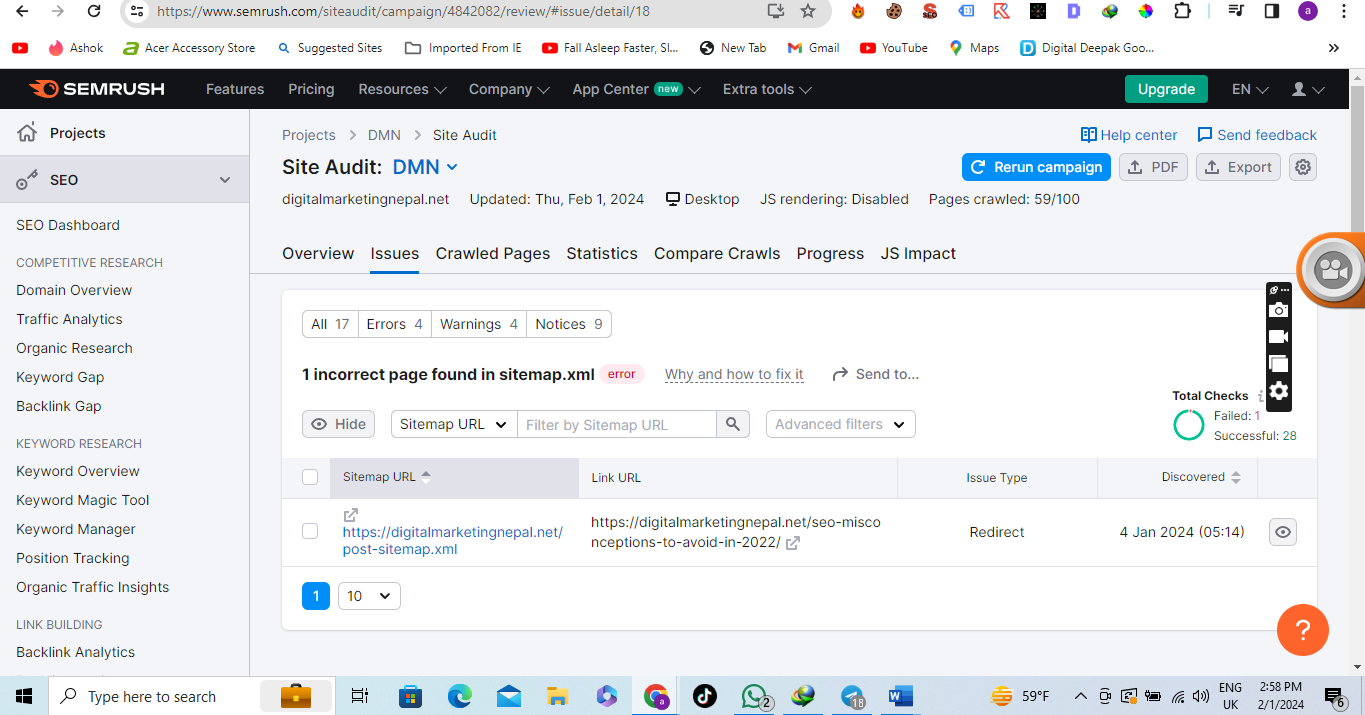
Task: Open WhatsApp from the taskbar
Action: (754, 696)
